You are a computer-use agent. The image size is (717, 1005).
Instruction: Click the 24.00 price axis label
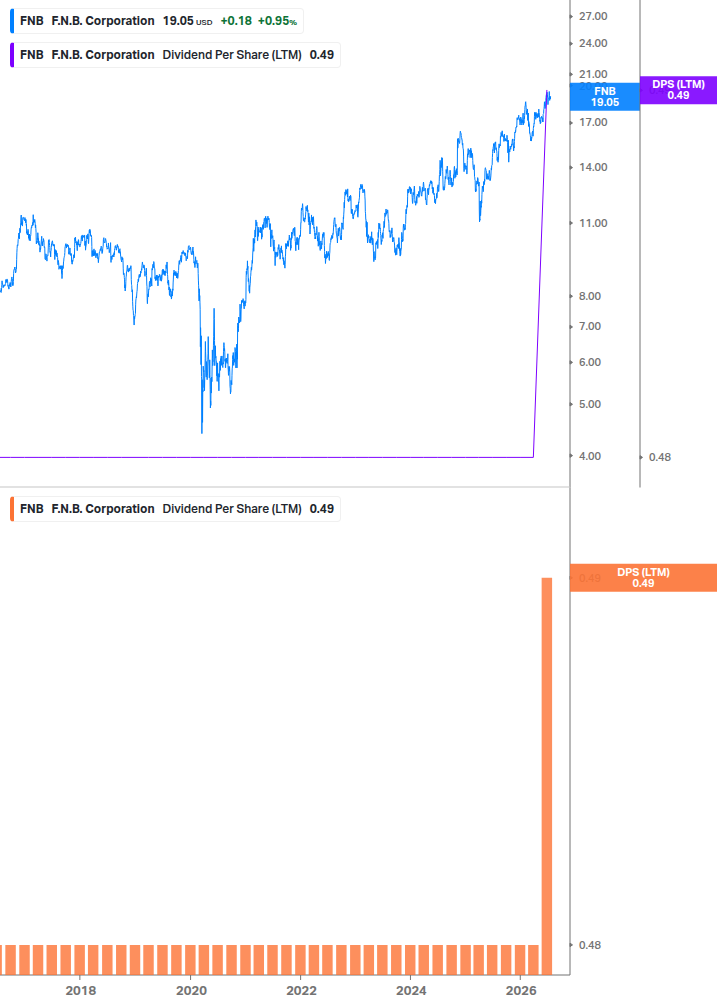(x=593, y=44)
